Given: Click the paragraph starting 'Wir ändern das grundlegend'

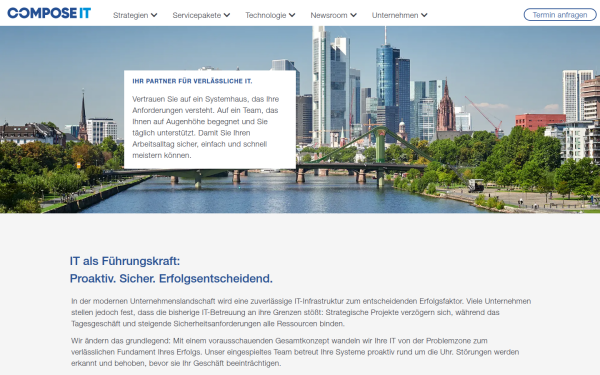Looking at the screenshot, I should (295, 352).
